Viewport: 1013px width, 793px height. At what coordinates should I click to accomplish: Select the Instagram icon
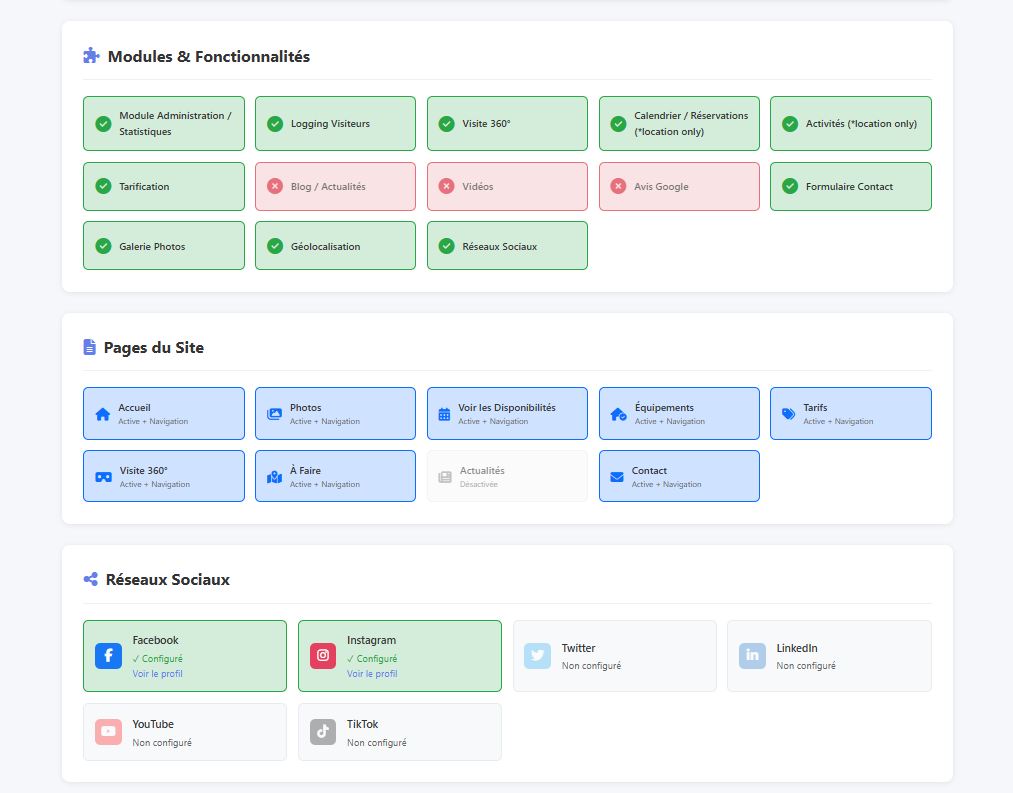322,656
